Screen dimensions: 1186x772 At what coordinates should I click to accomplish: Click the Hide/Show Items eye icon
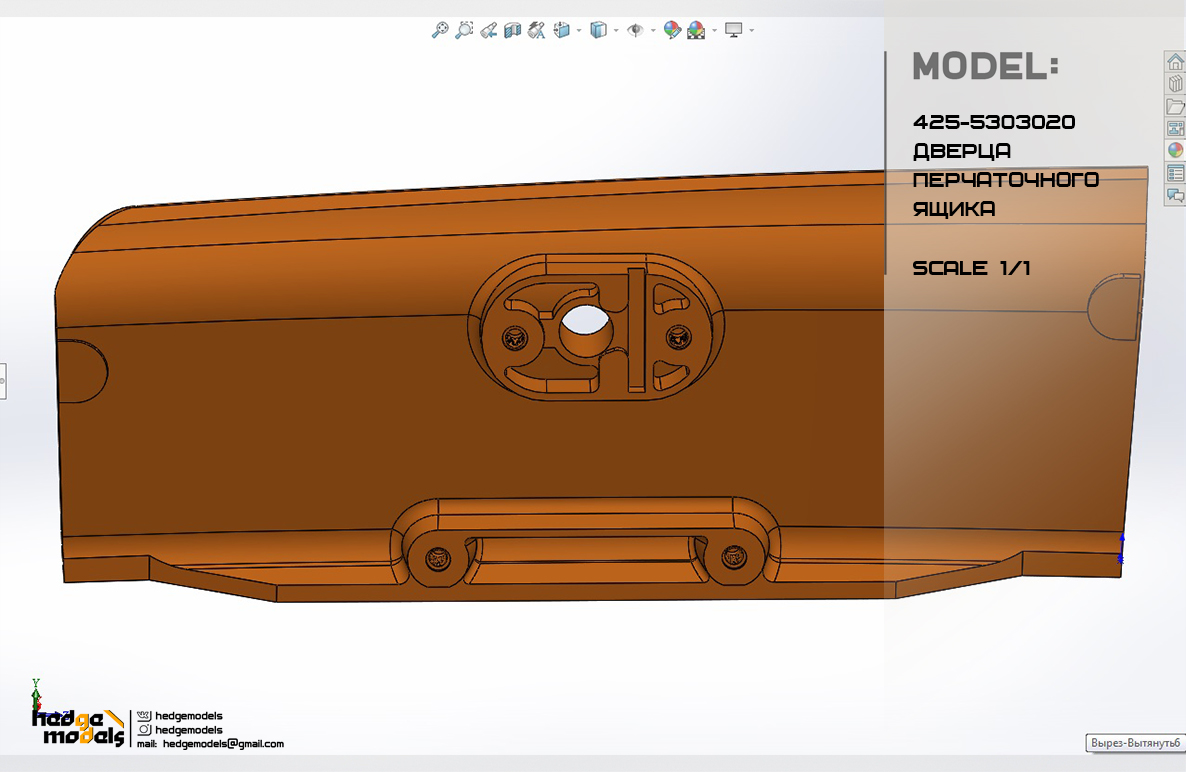click(x=635, y=30)
